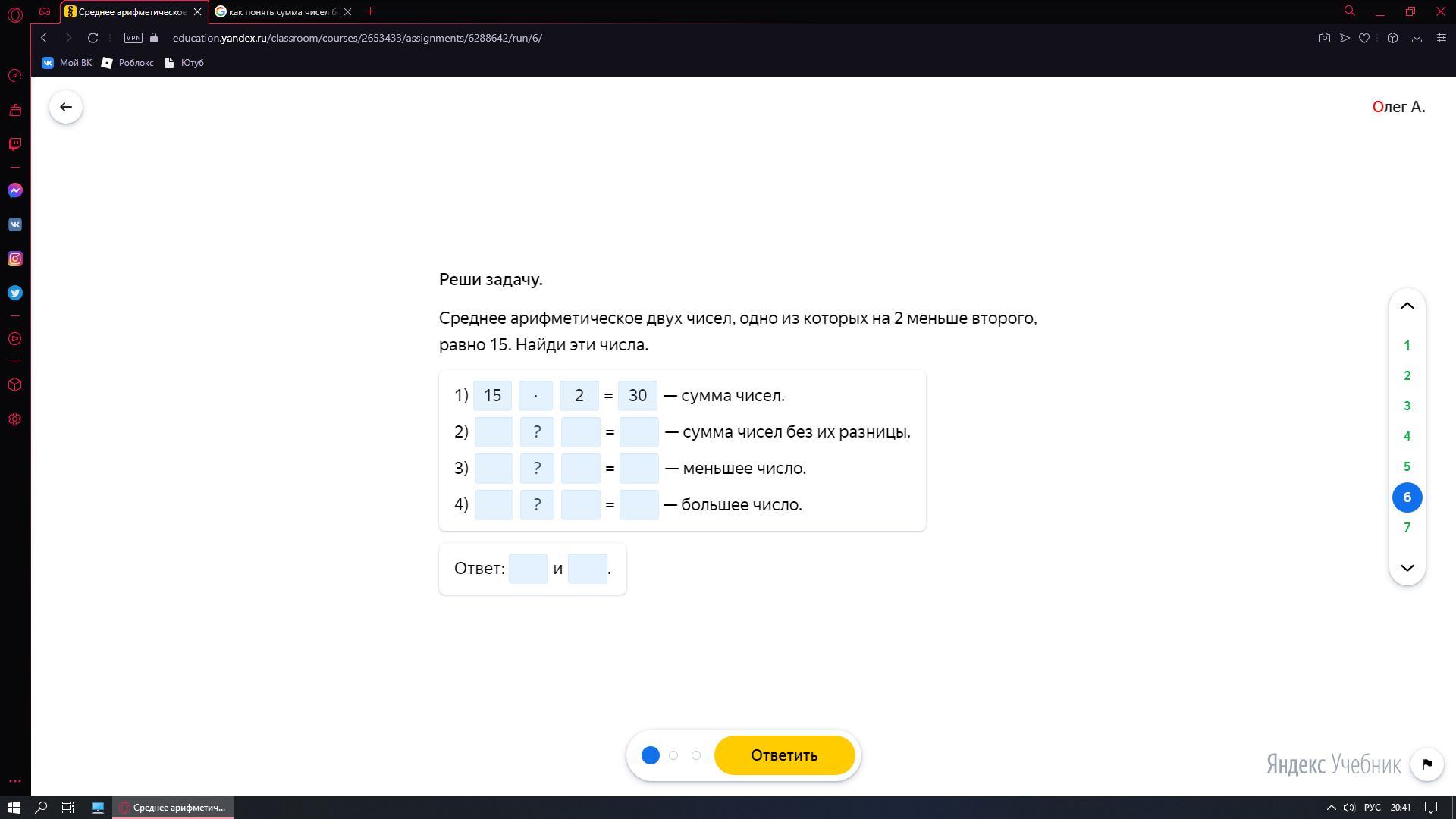Viewport: 1456px width, 819px height.
Task: Open sidebar settings gear icon
Action: 14,419
